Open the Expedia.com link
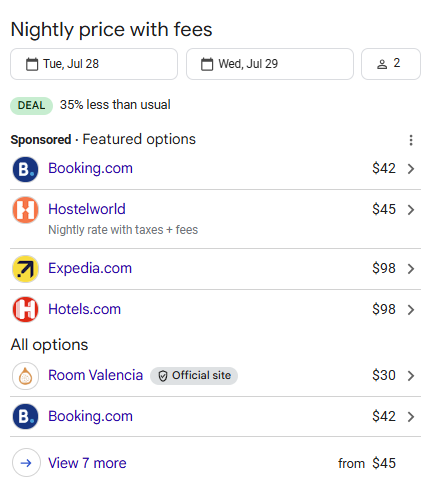Viewport: 445px width, 486px height. tap(90, 268)
